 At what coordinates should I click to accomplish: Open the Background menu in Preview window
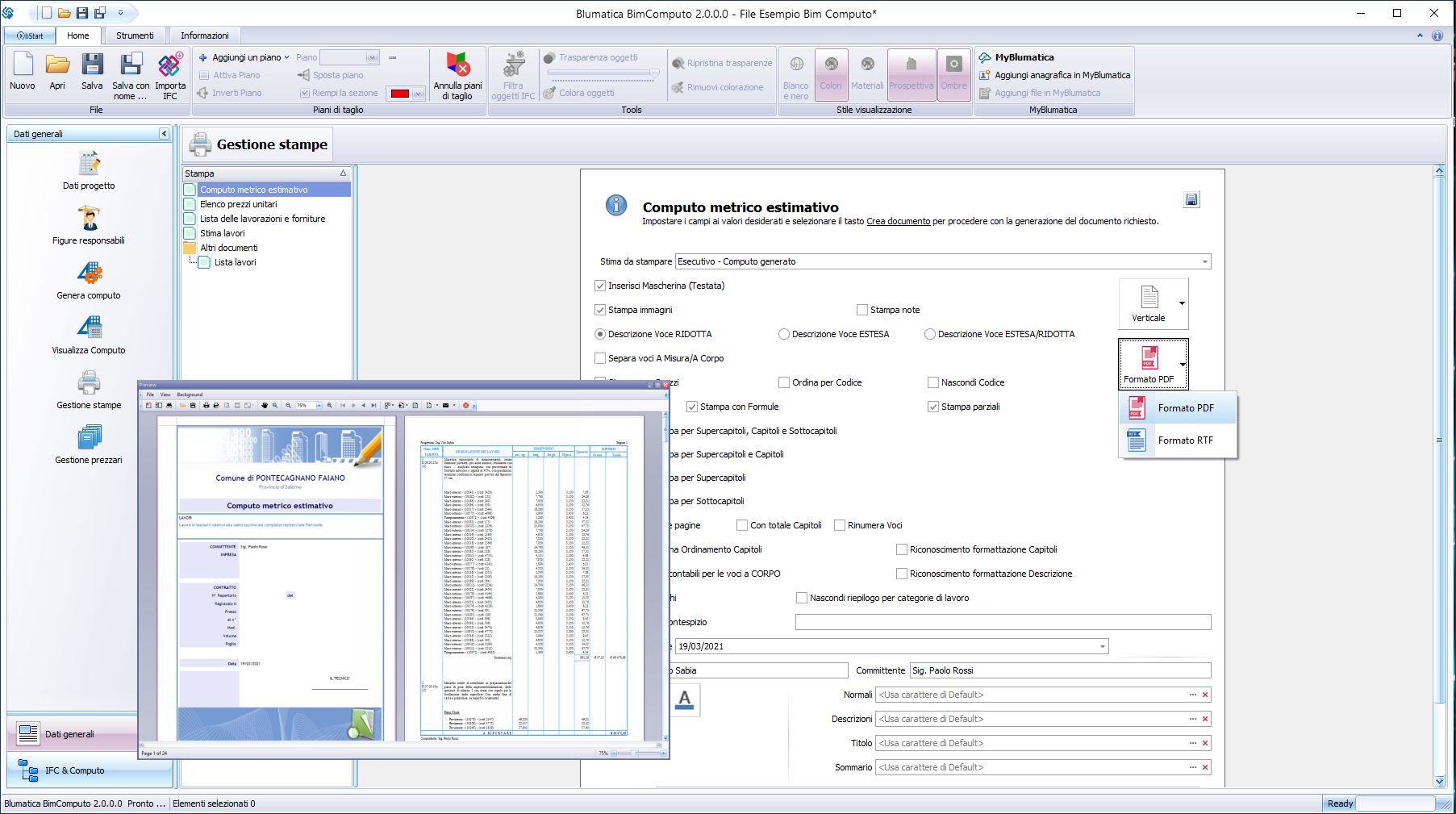pos(190,394)
